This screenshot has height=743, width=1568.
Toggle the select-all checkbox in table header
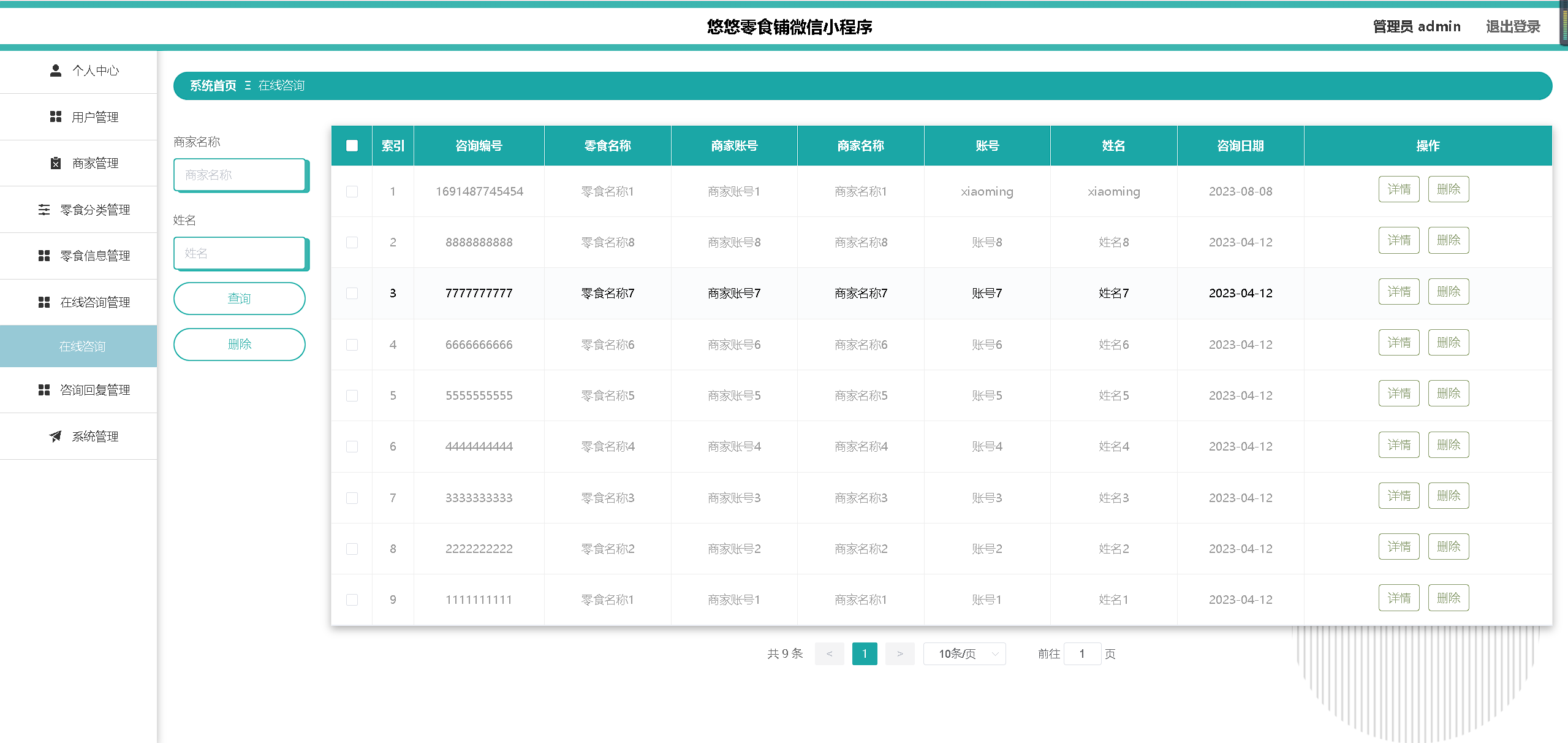click(352, 145)
